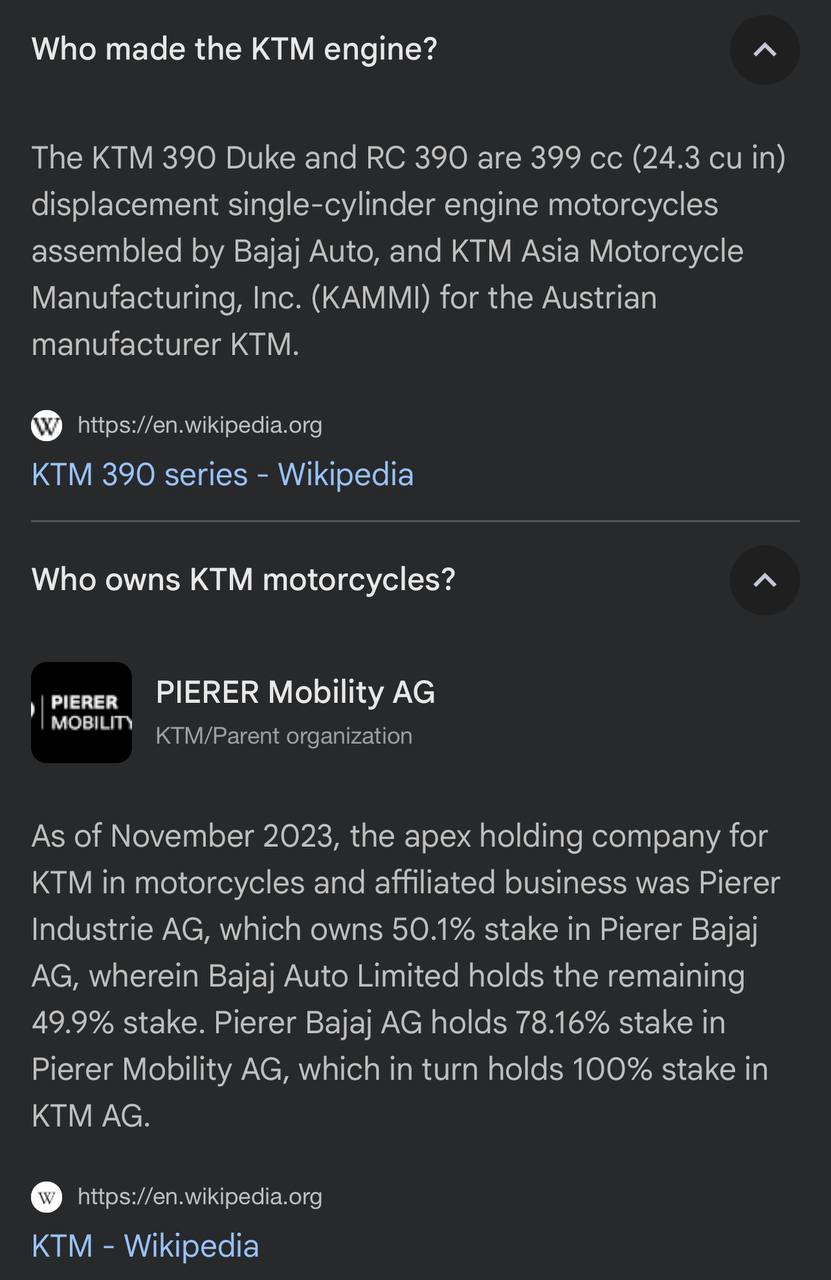The image size is (831, 1280).
Task: Click the en.wikipedia.org URL under the ownership answer
Action: pyautogui.click(x=200, y=1197)
